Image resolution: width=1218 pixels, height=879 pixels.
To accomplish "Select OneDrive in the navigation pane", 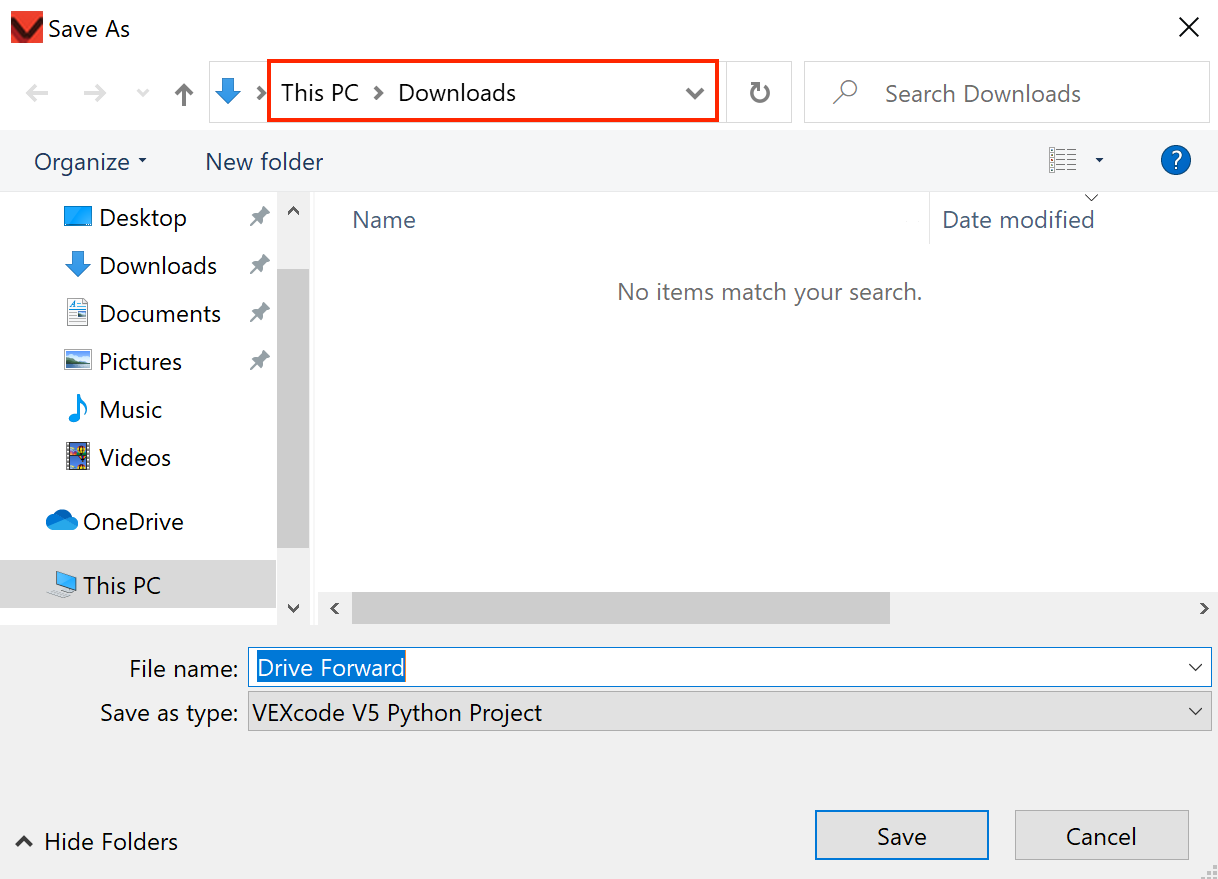I will click(133, 521).
